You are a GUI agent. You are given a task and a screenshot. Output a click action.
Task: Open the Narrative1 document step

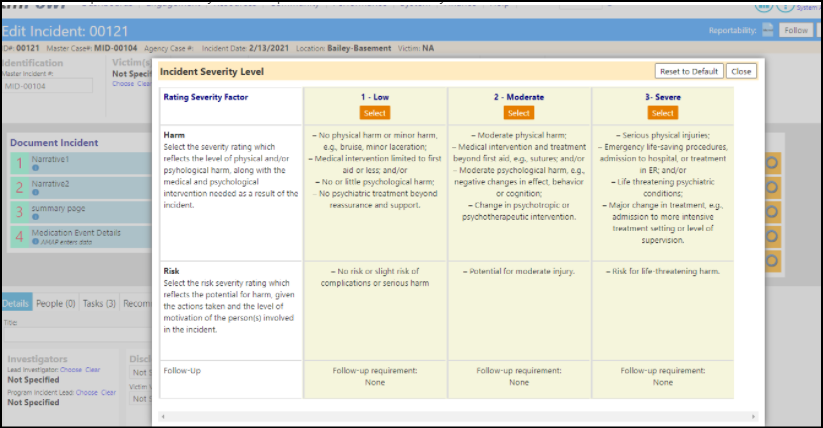click(x=81, y=163)
